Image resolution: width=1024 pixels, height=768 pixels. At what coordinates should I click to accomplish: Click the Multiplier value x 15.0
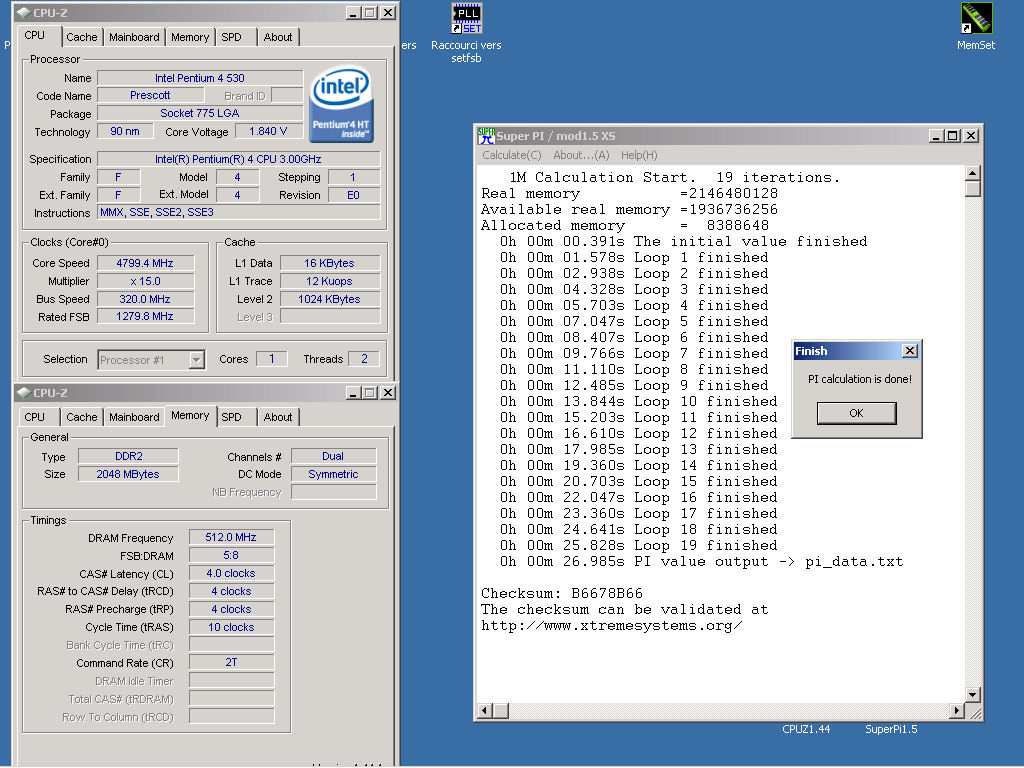[145, 281]
